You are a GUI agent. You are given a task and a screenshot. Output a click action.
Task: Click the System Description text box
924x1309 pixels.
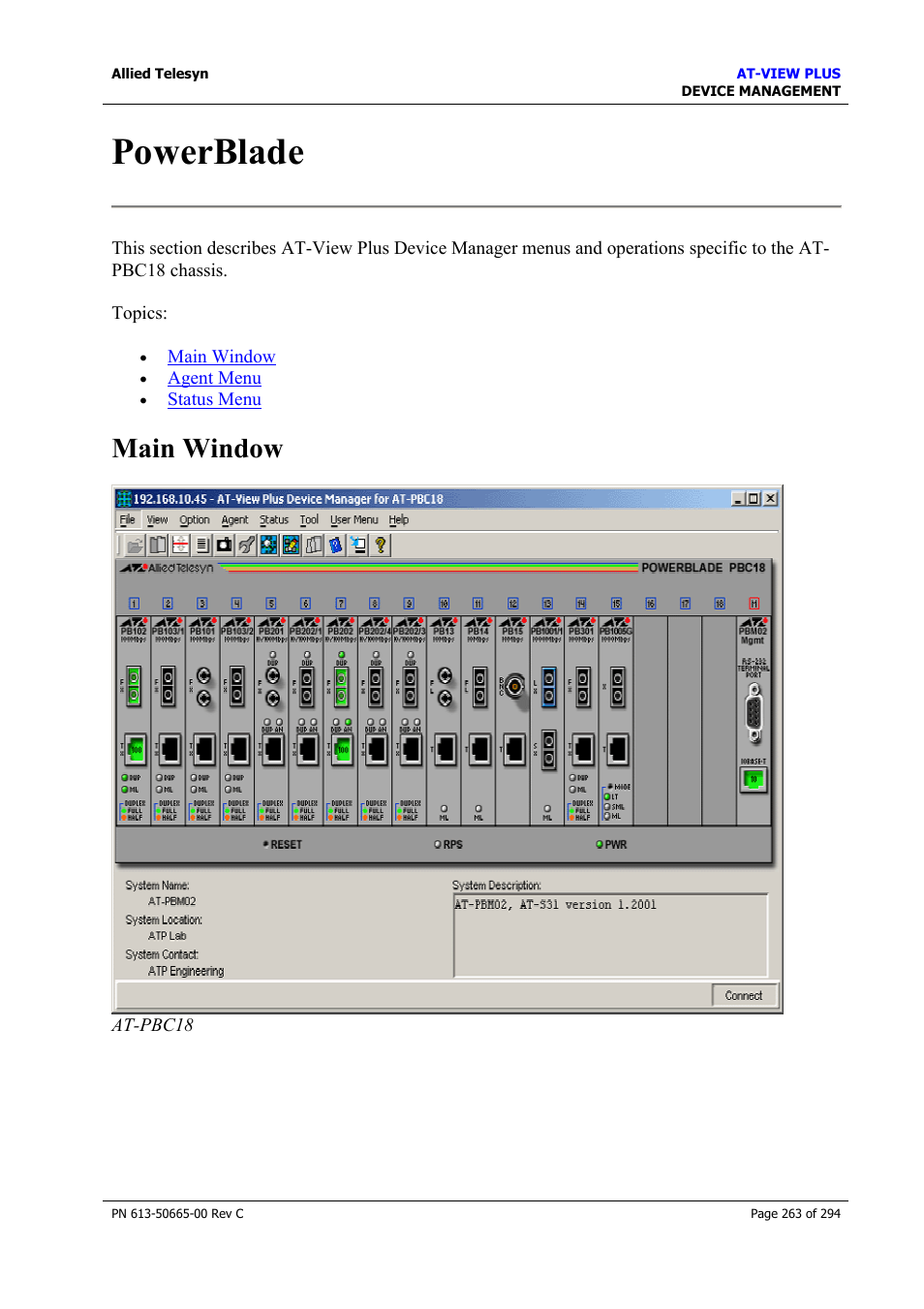tap(610, 935)
